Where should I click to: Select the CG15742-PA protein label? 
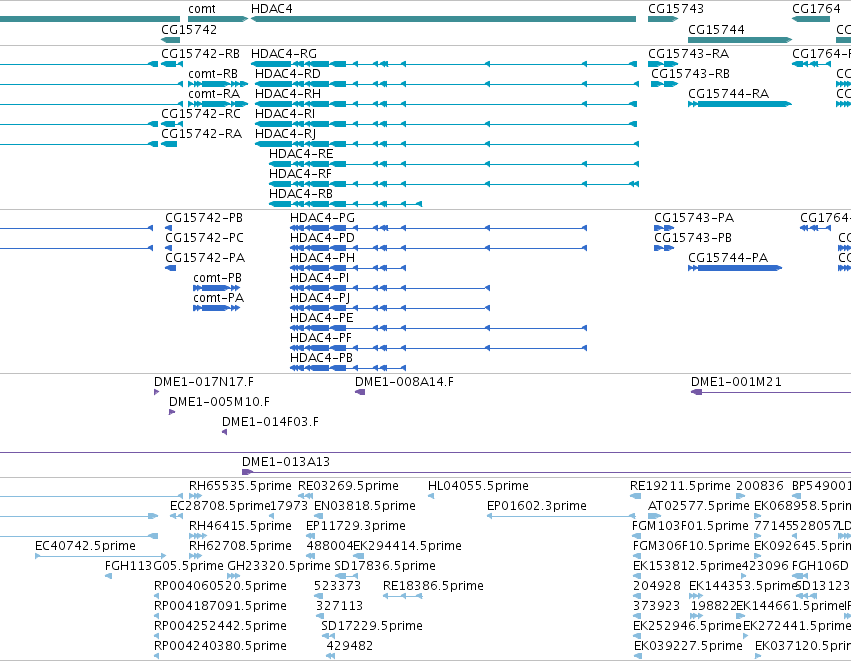point(205,258)
